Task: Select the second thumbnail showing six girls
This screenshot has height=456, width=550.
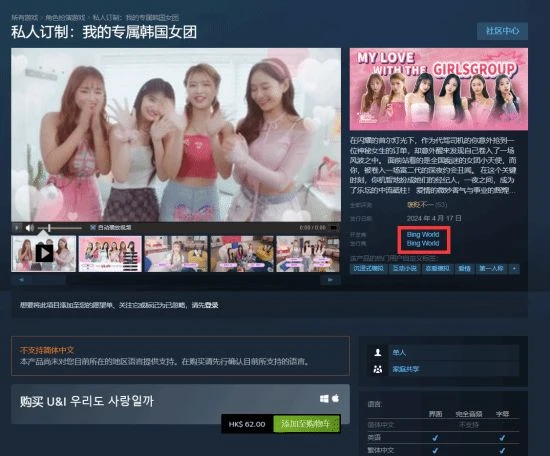Action: (110, 254)
